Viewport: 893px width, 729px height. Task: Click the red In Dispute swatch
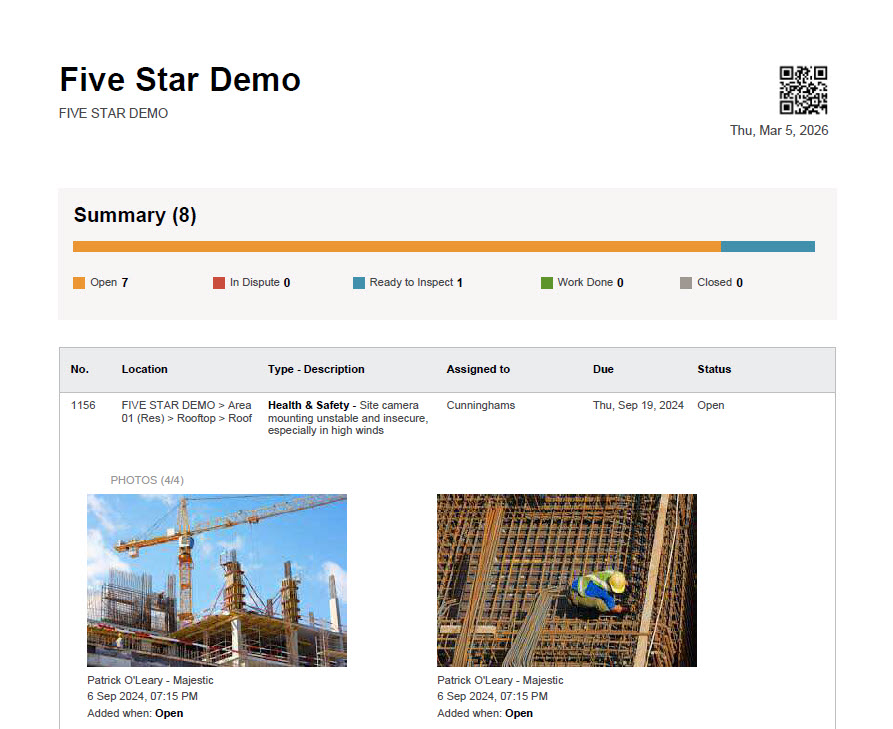[x=219, y=283]
